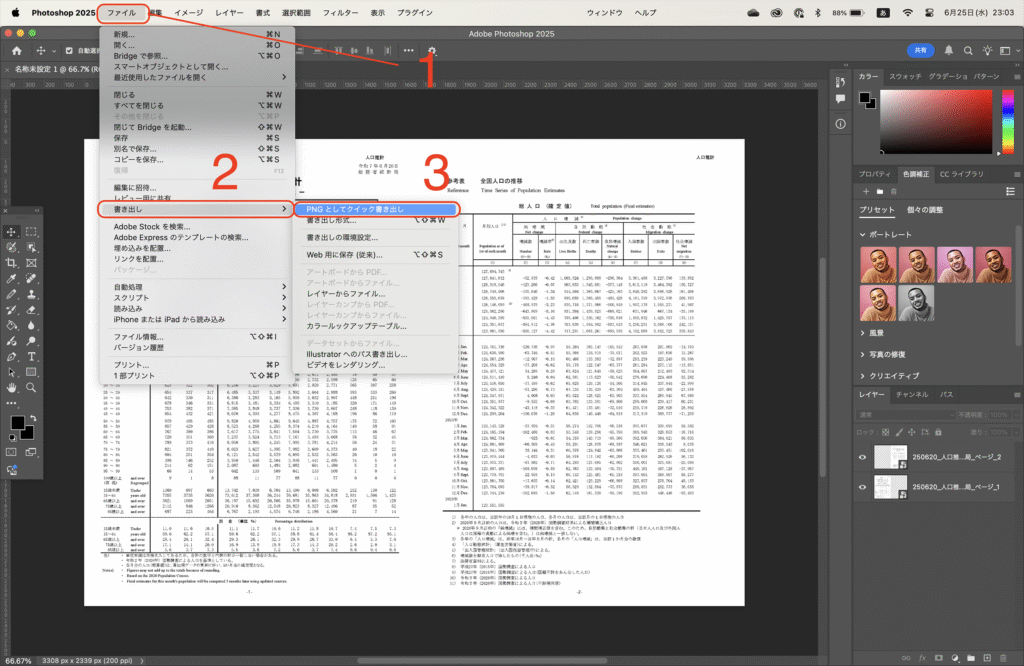
Task: Expand the 写真の修復 preset group
Action: [863, 355]
